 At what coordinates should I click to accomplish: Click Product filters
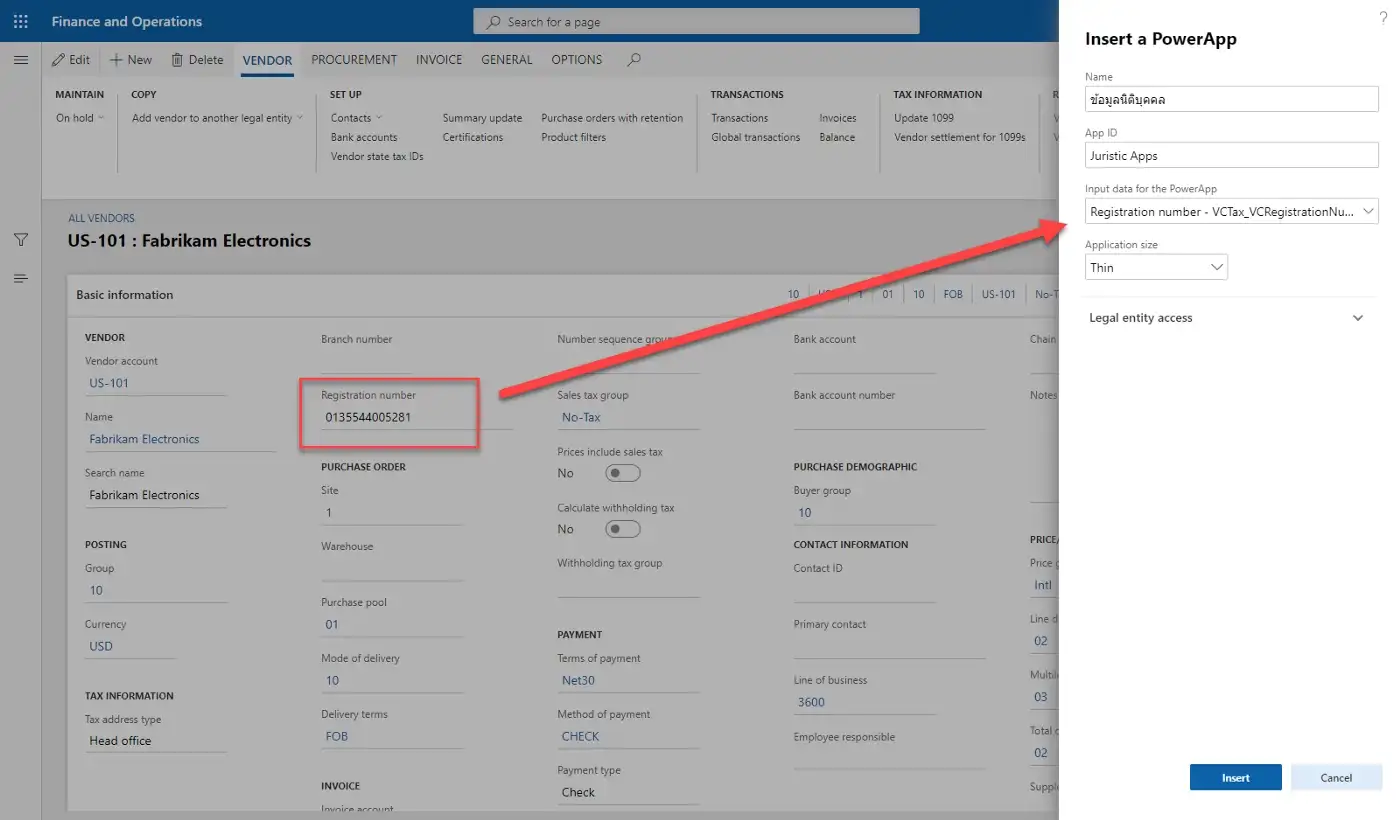(574, 137)
